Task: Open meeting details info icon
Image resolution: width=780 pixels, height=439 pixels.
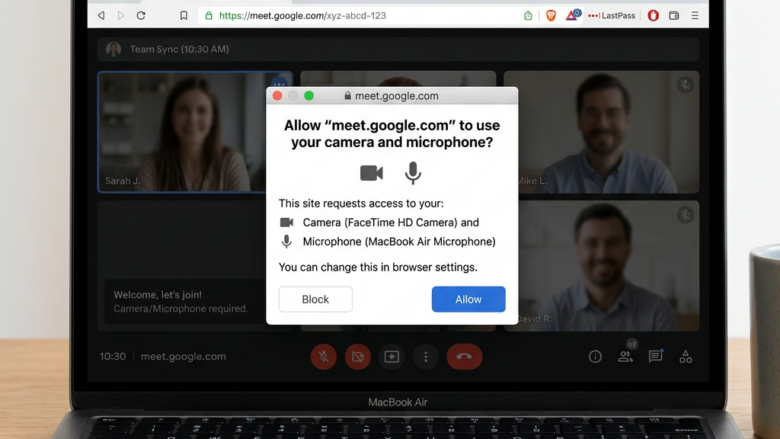Action: pyautogui.click(x=595, y=356)
